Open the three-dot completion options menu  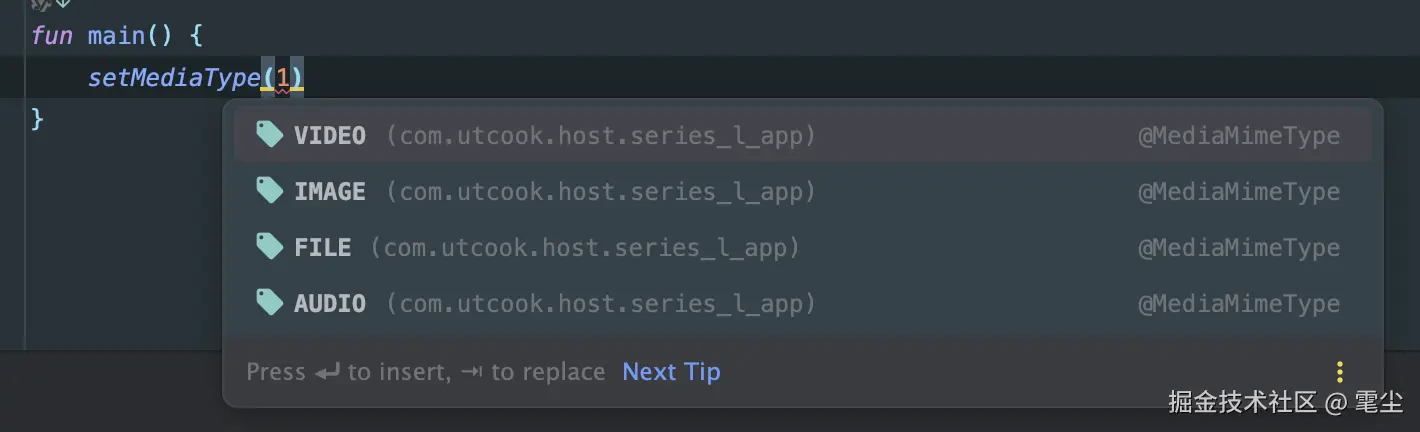1340,372
